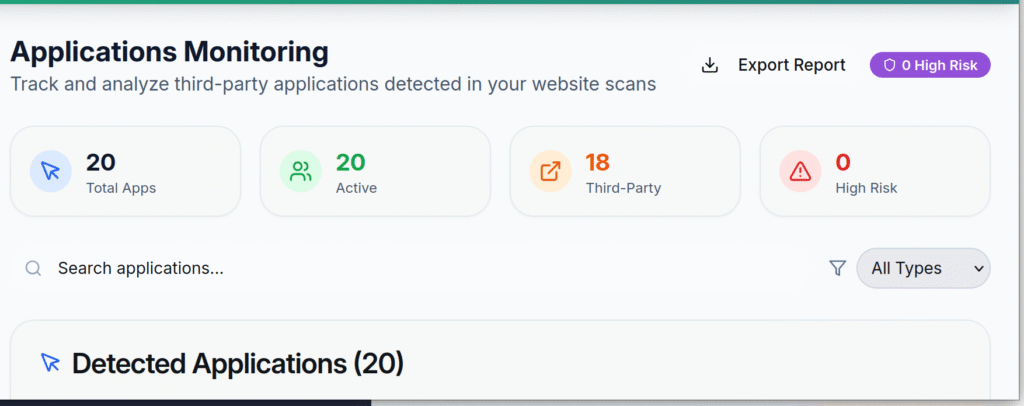Click the orange 18 Third-Party count

[598, 162]
